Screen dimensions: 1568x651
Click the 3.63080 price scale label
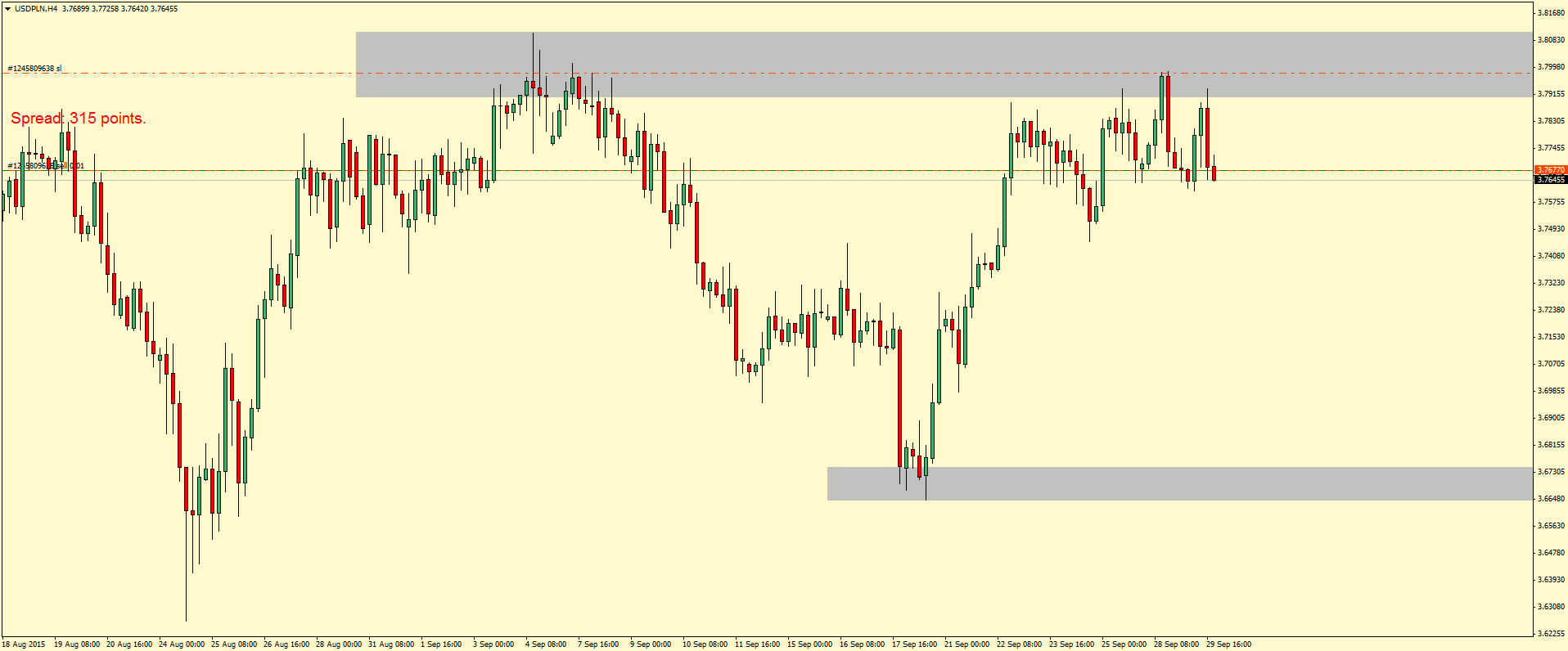(1551, 607)
